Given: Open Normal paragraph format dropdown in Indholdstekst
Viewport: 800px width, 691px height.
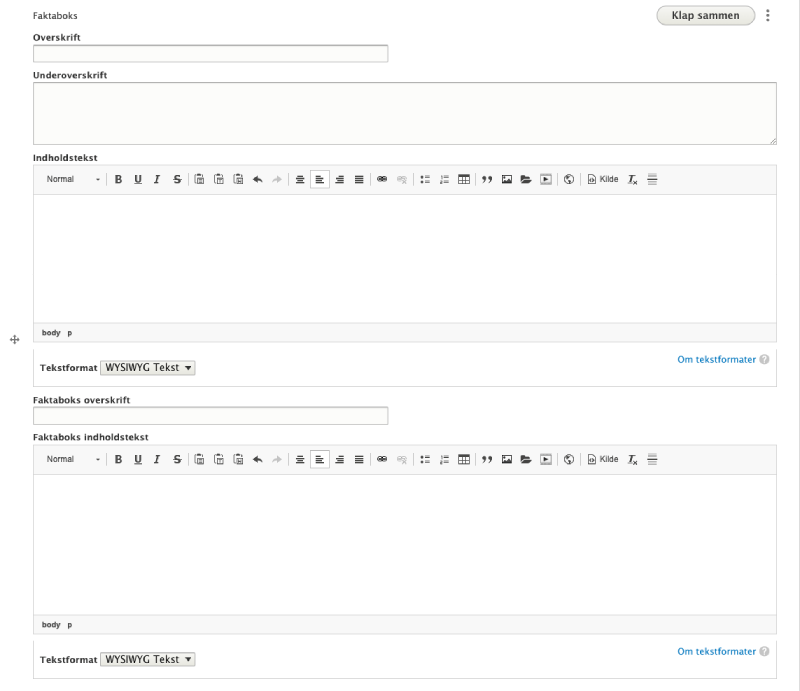Looking at the screenshot, I should pyautogui.click(x=73, y=180).
